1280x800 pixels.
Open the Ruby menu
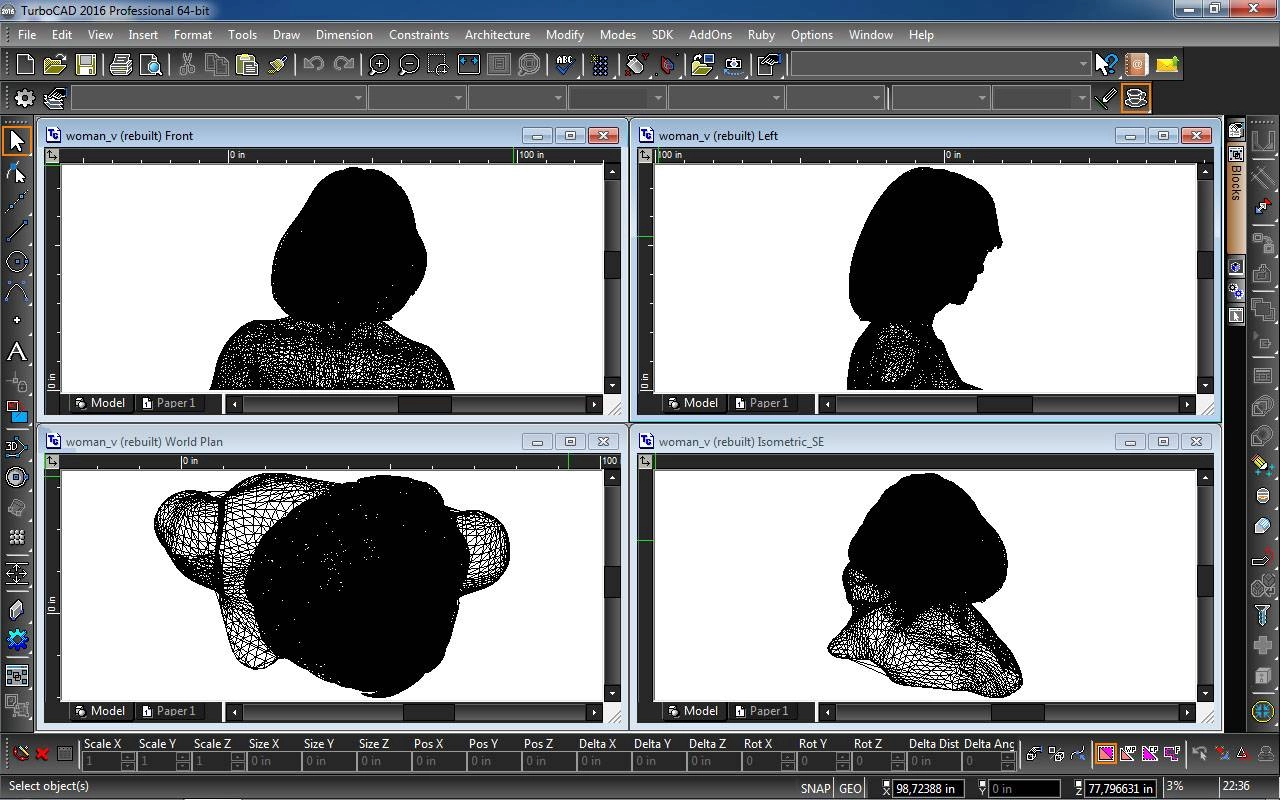click(x=761, y=34)
